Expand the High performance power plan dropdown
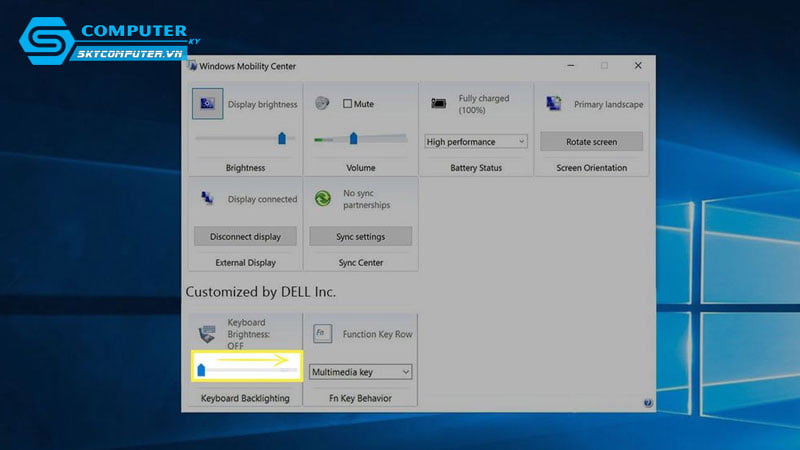This screenshot has height=450, width=800. pyautogui.click(x=476, y=142)
